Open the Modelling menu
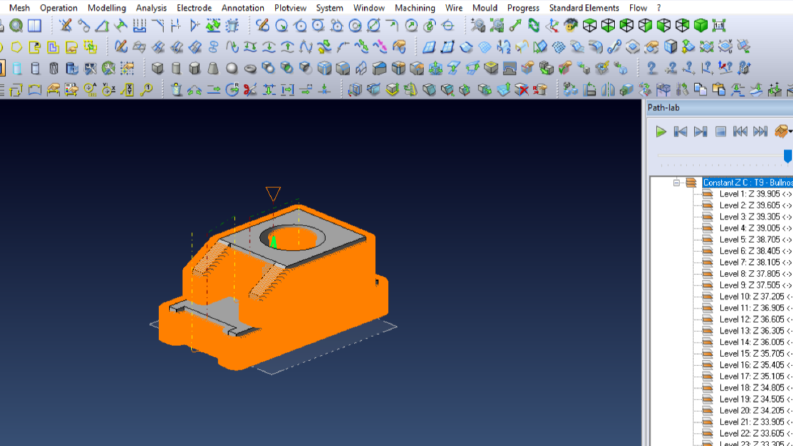Viewport: 793px width, 446px height. point(107,8)
